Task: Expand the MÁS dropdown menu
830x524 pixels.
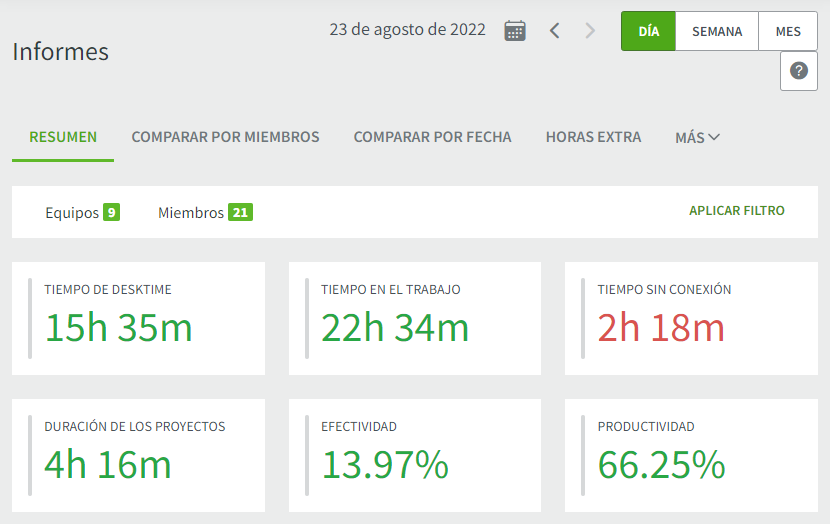Action: 697,138
